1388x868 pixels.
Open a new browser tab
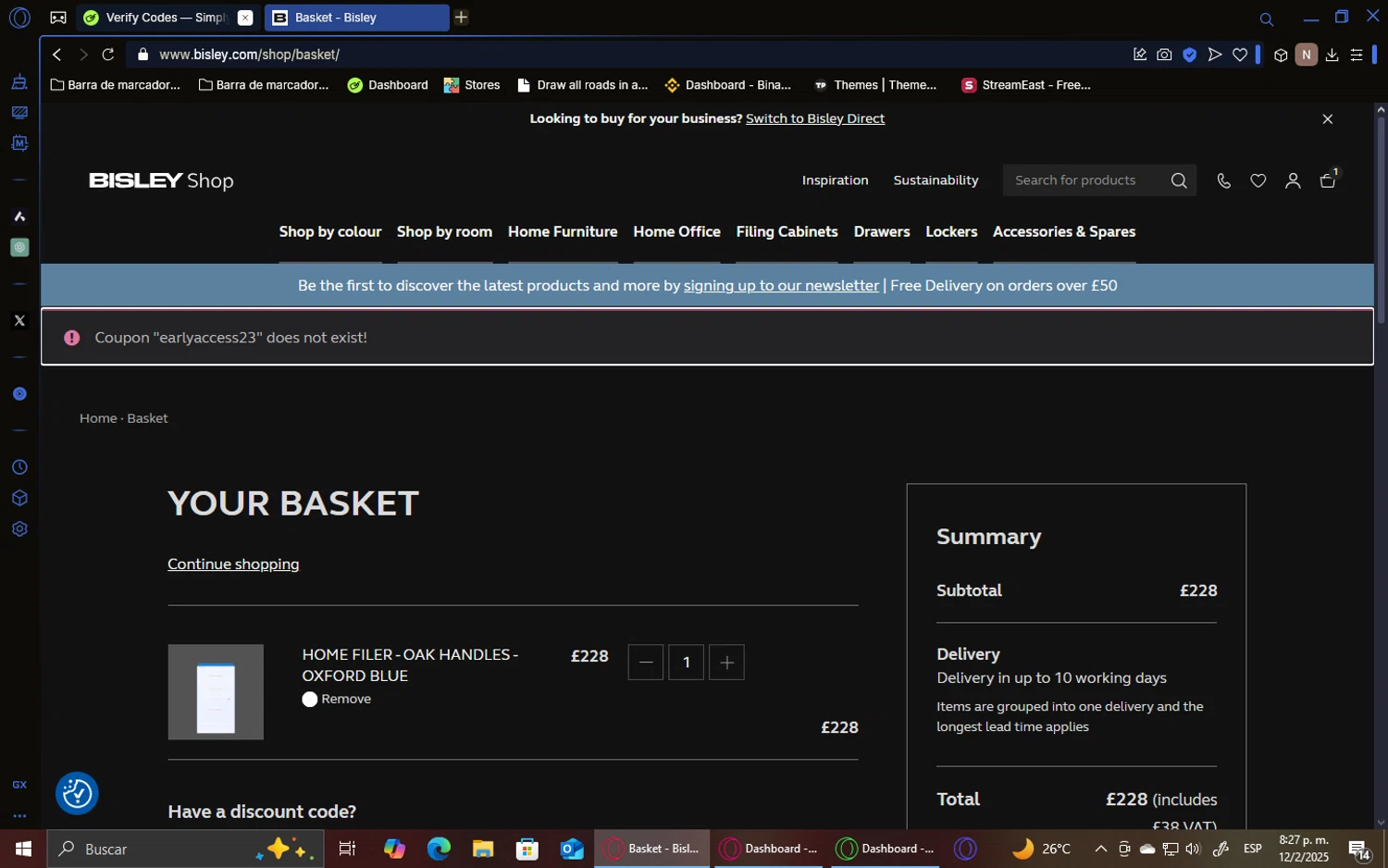461,18
